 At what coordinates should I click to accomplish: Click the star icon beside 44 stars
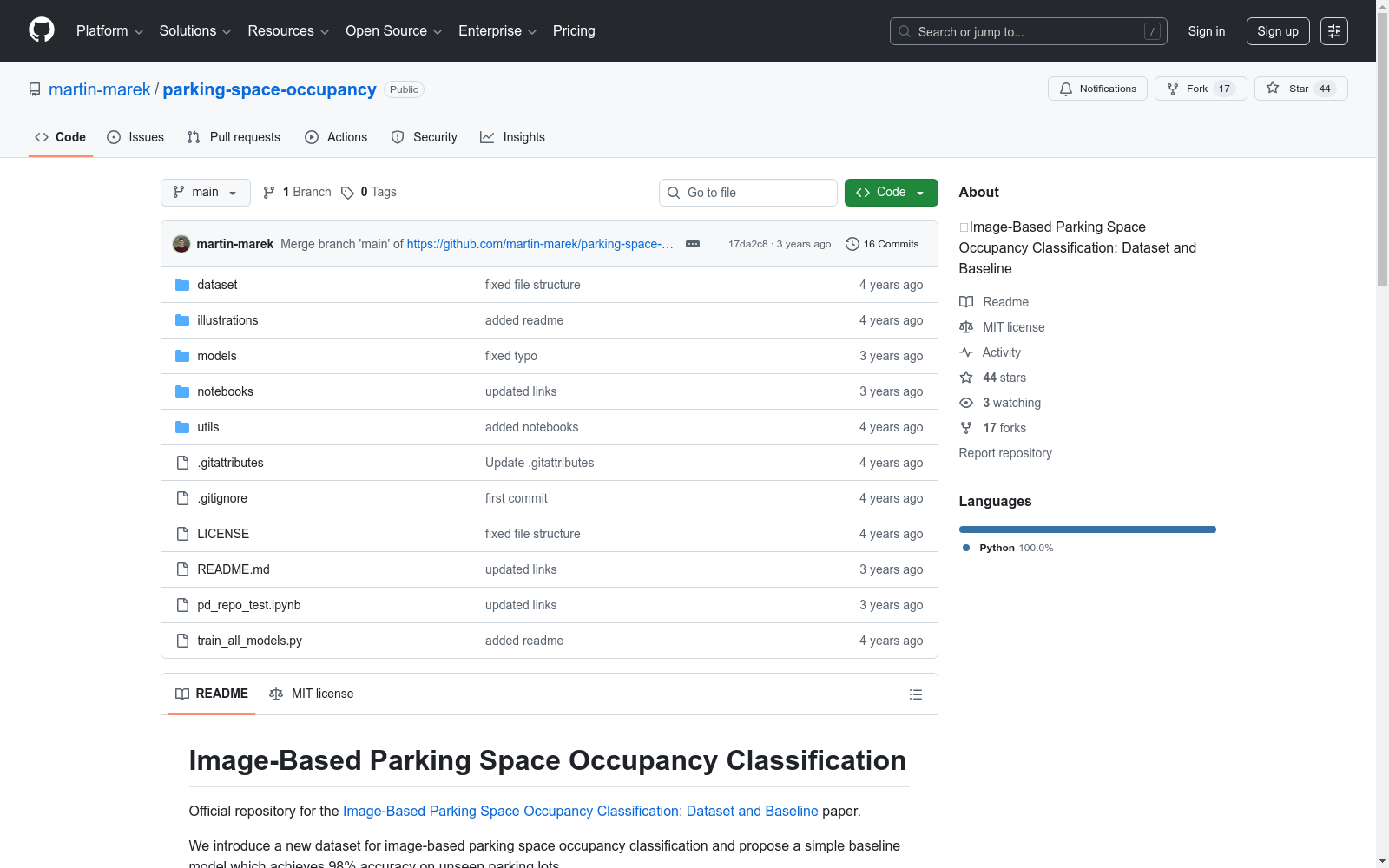tap(966, 378)
